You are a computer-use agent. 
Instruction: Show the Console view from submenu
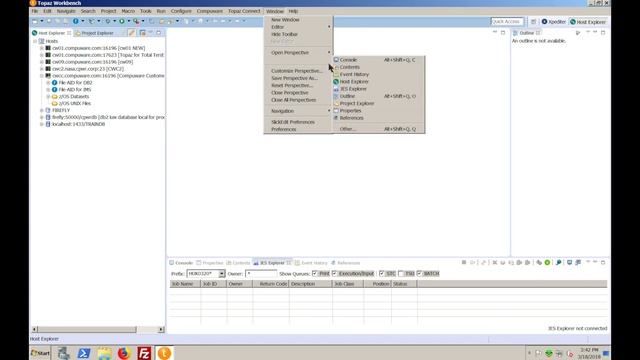point(348,60)
